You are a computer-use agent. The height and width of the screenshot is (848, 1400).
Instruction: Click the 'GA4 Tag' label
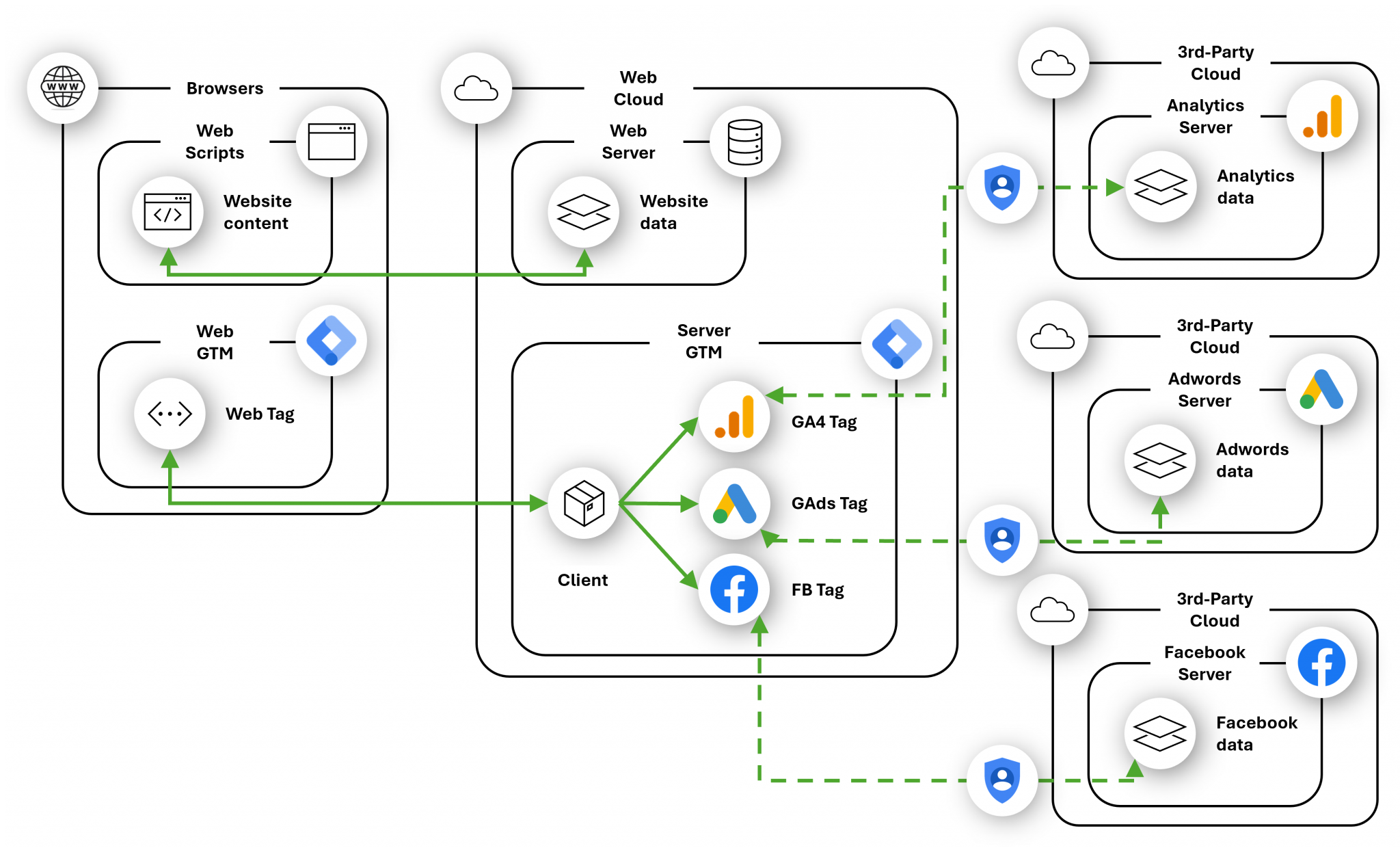tap(824, 422)
